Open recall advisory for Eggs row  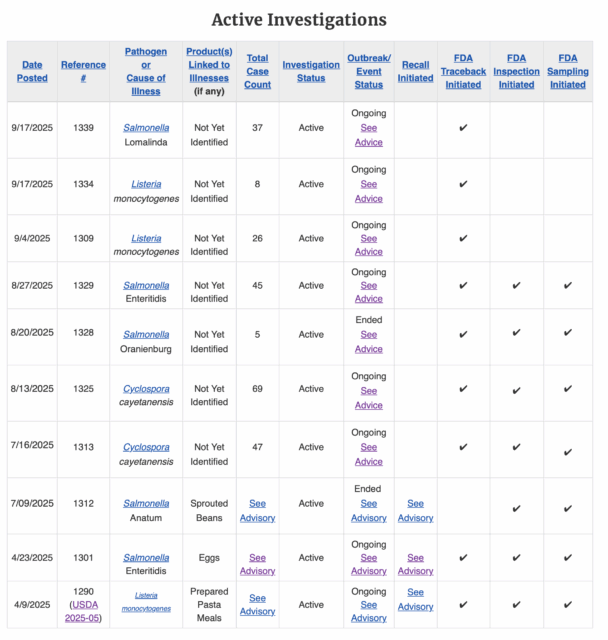[415, 564]
